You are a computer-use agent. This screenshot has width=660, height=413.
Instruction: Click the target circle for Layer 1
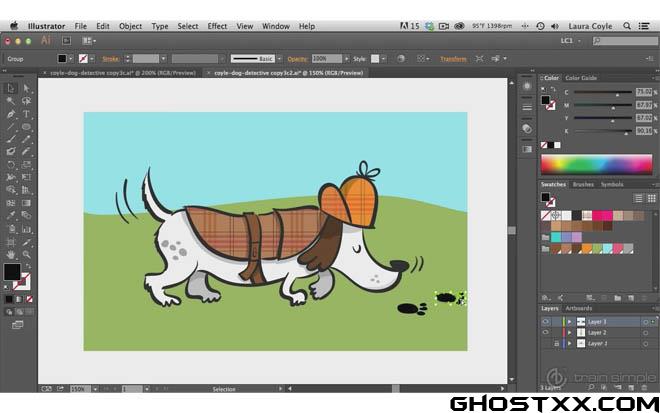tap(645, 344)
